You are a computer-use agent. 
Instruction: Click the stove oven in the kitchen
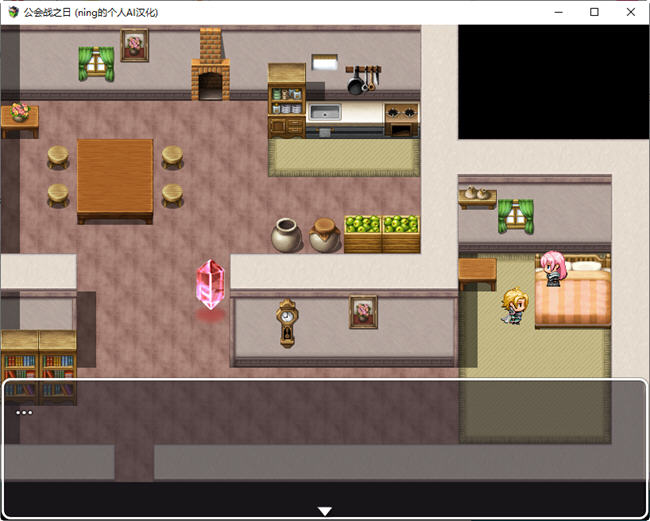coord(401,119)
